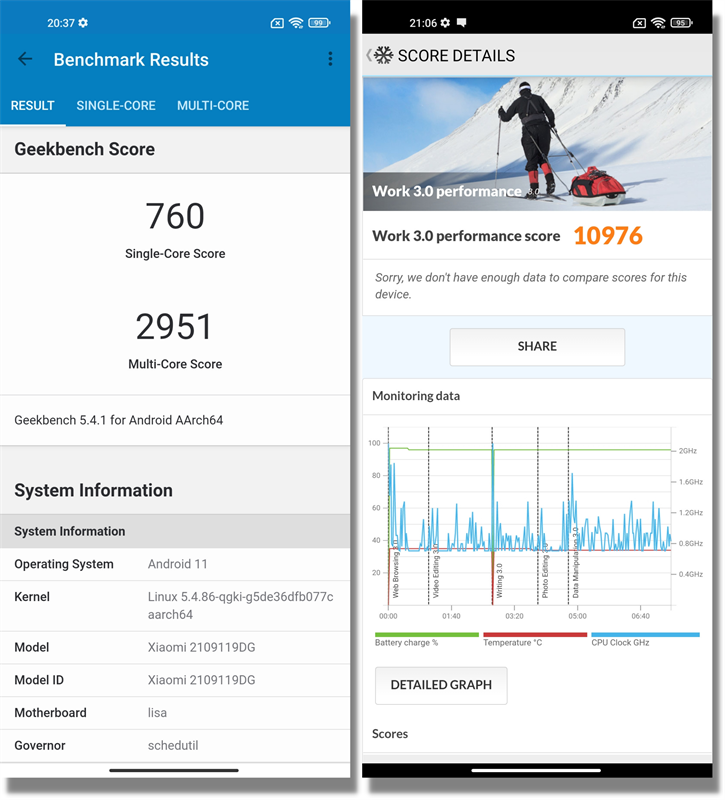Tap the 'Monitoring data' section header

tap(416, 396)
